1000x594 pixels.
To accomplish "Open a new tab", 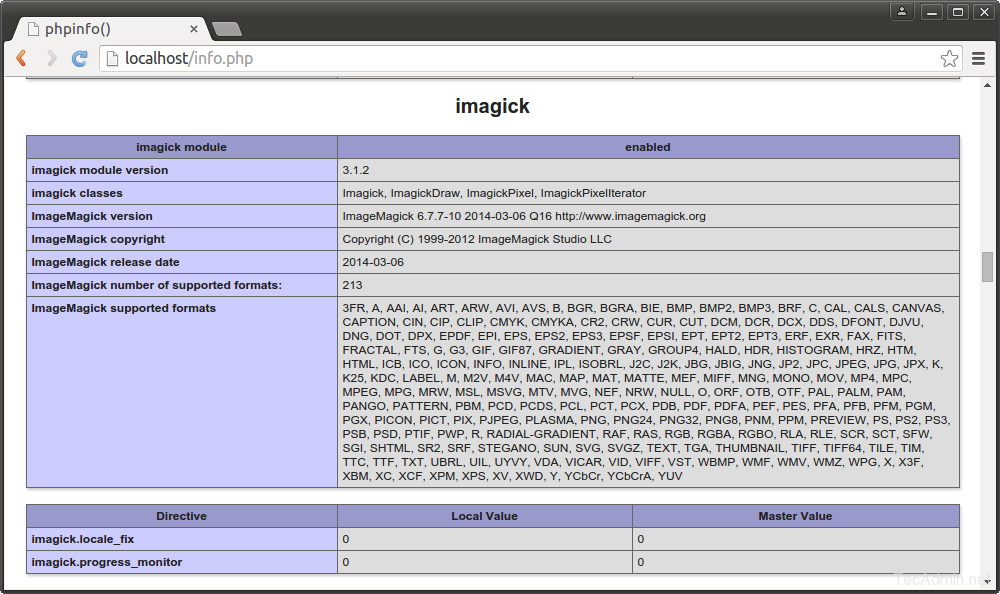I will pos(226,29).
